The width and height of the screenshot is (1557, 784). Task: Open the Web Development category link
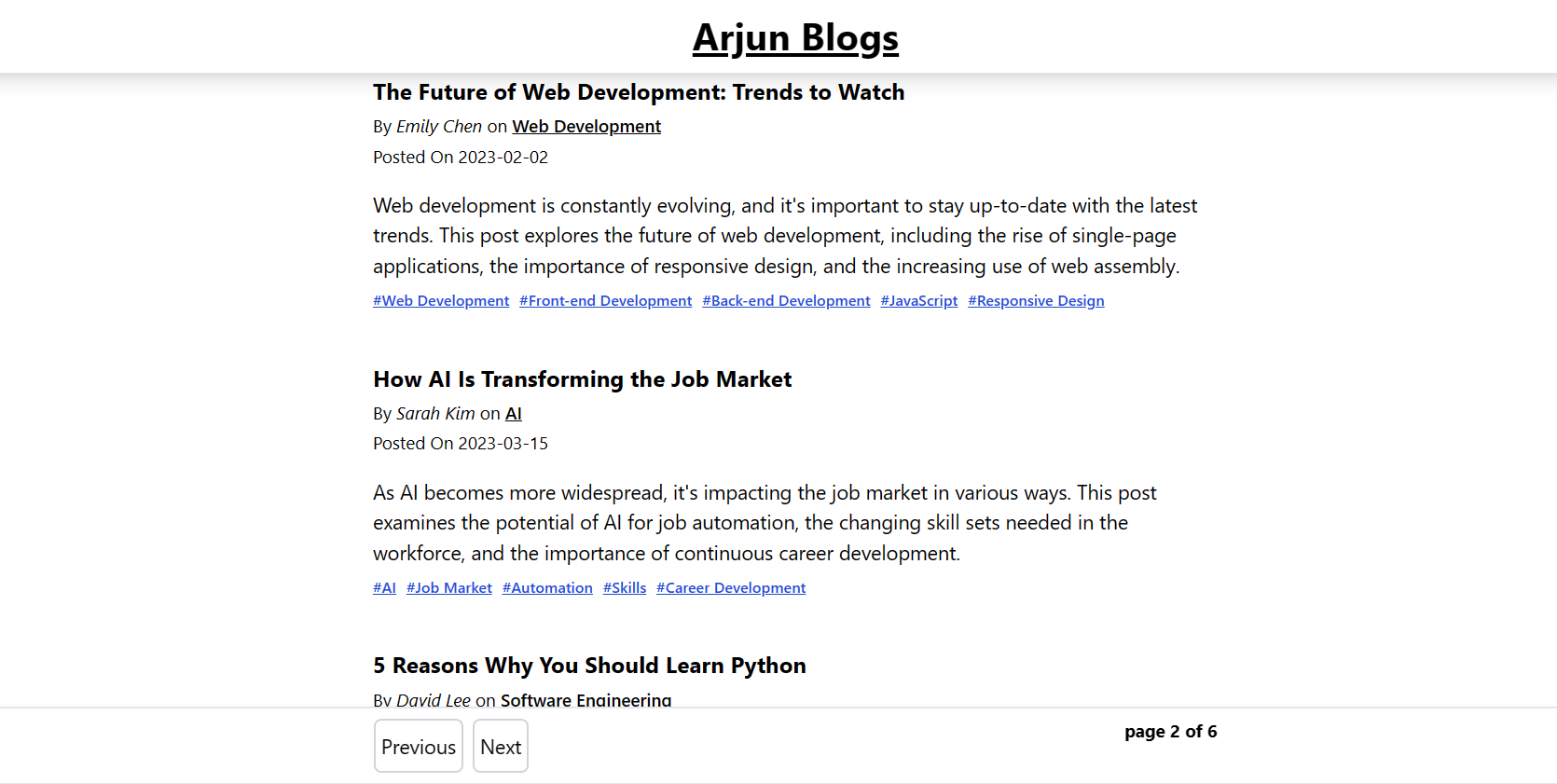point(586,126)
